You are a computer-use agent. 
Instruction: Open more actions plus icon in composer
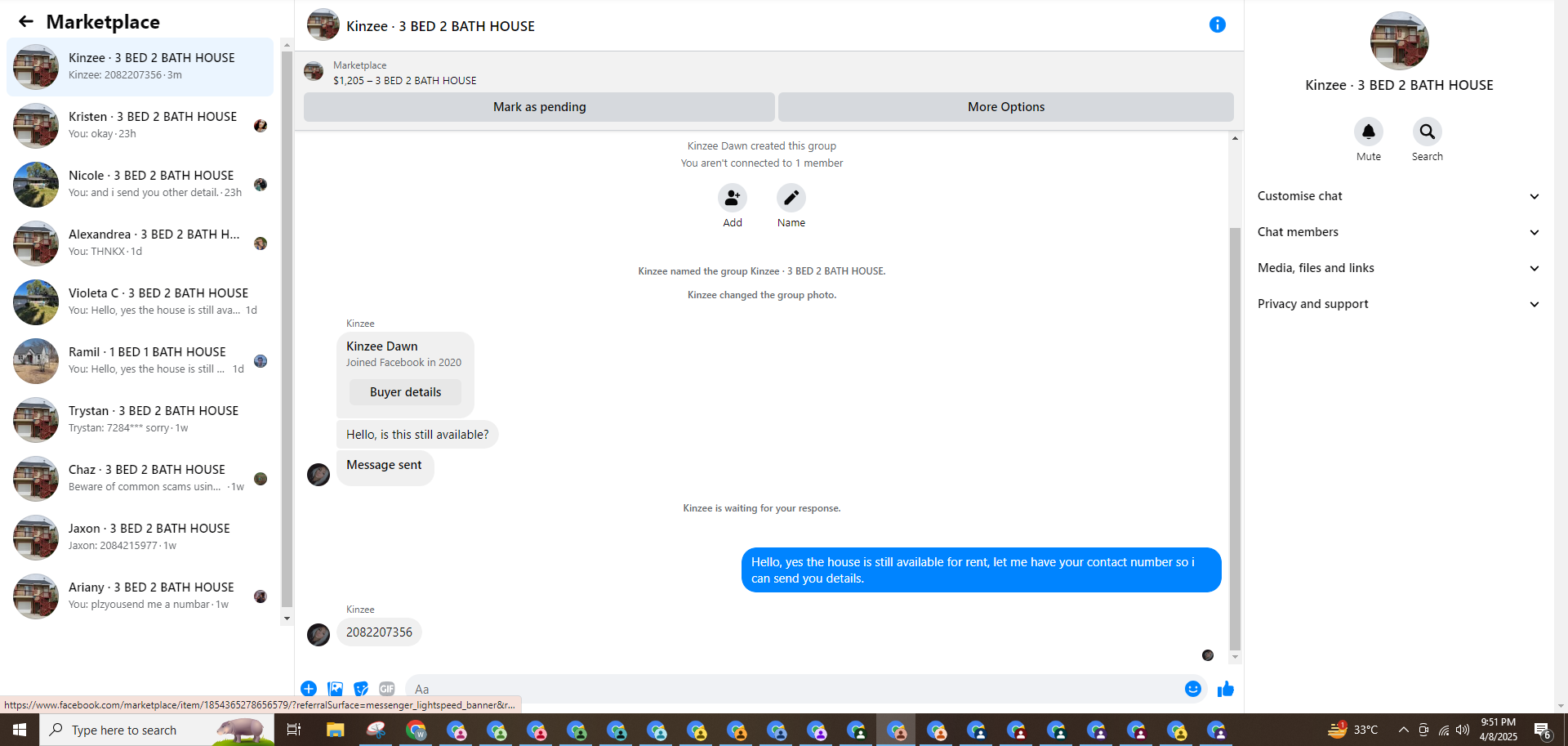coord(309,689)
